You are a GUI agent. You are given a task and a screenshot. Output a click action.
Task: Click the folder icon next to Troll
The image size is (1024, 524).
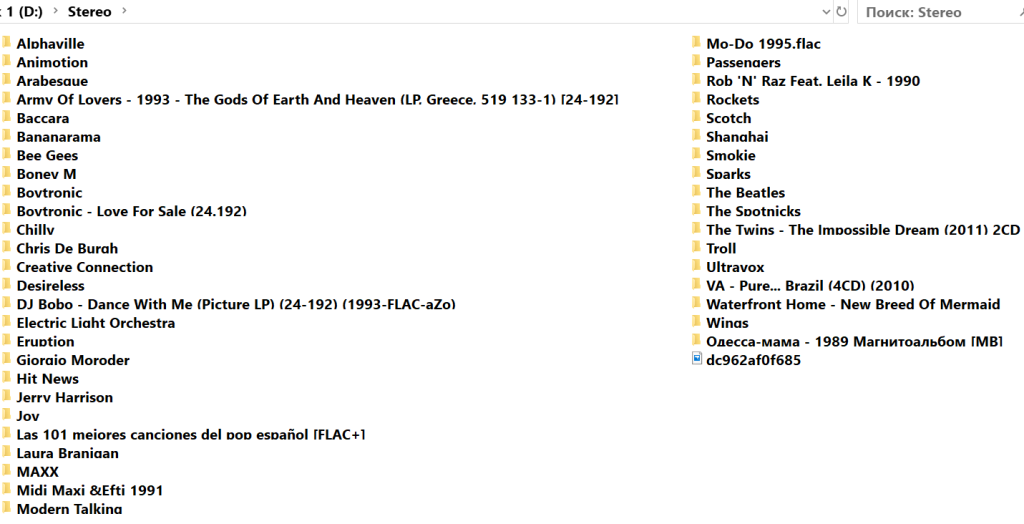[x=696, y=248]
